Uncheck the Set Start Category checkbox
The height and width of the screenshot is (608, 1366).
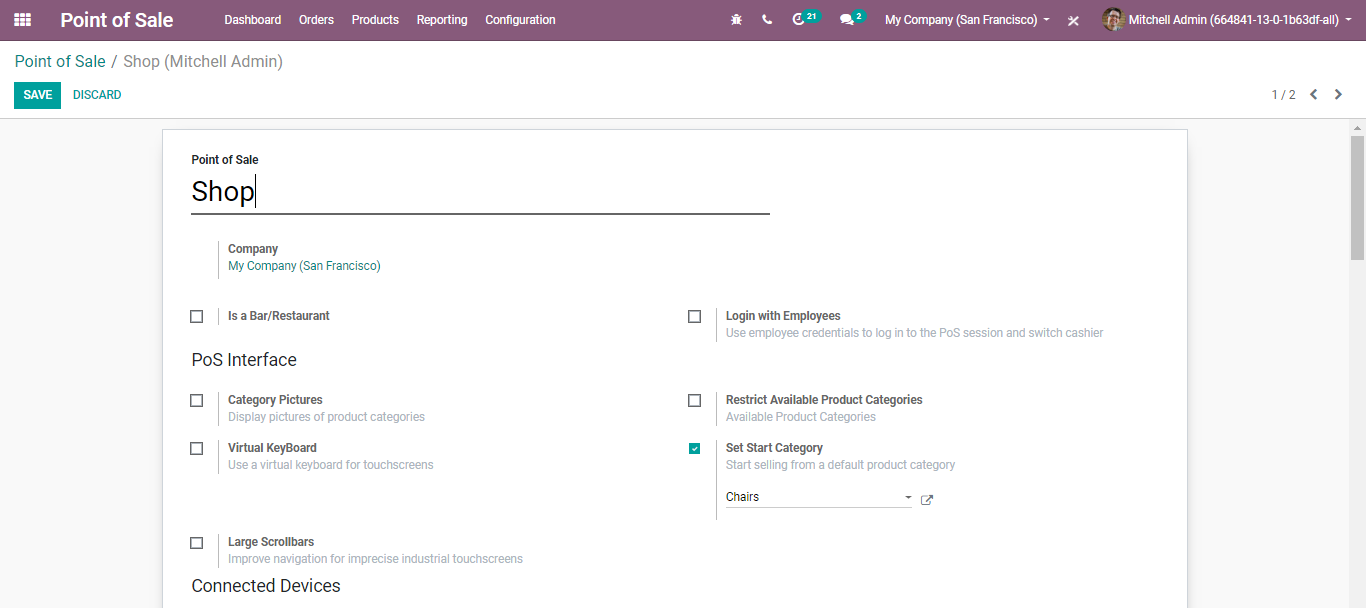695,448
